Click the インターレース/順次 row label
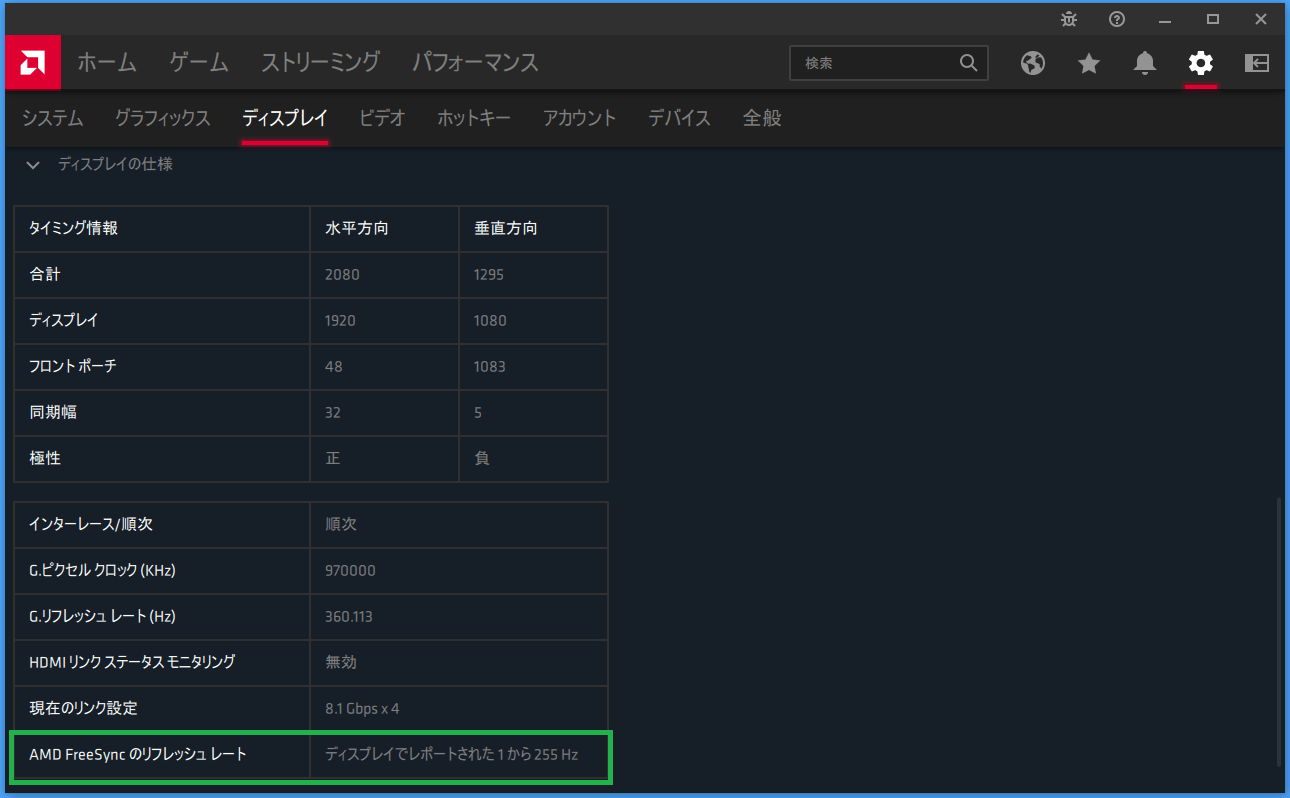 point(91,524)
